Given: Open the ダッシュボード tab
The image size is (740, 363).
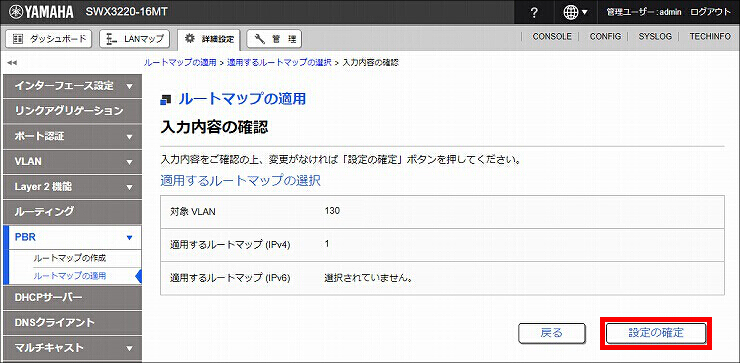Looking at the screenshot, I should 49,39.
